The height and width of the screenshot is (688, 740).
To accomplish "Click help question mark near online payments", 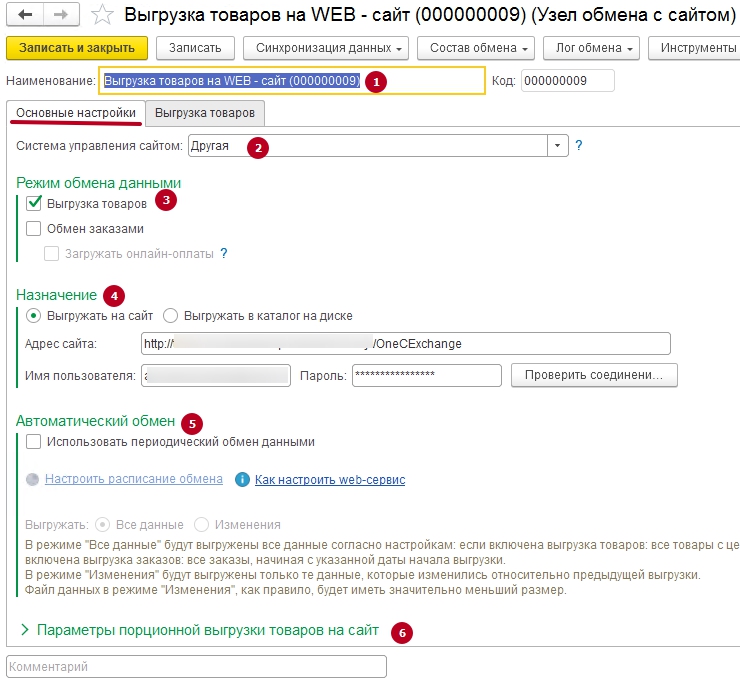I will click(224, 254).
